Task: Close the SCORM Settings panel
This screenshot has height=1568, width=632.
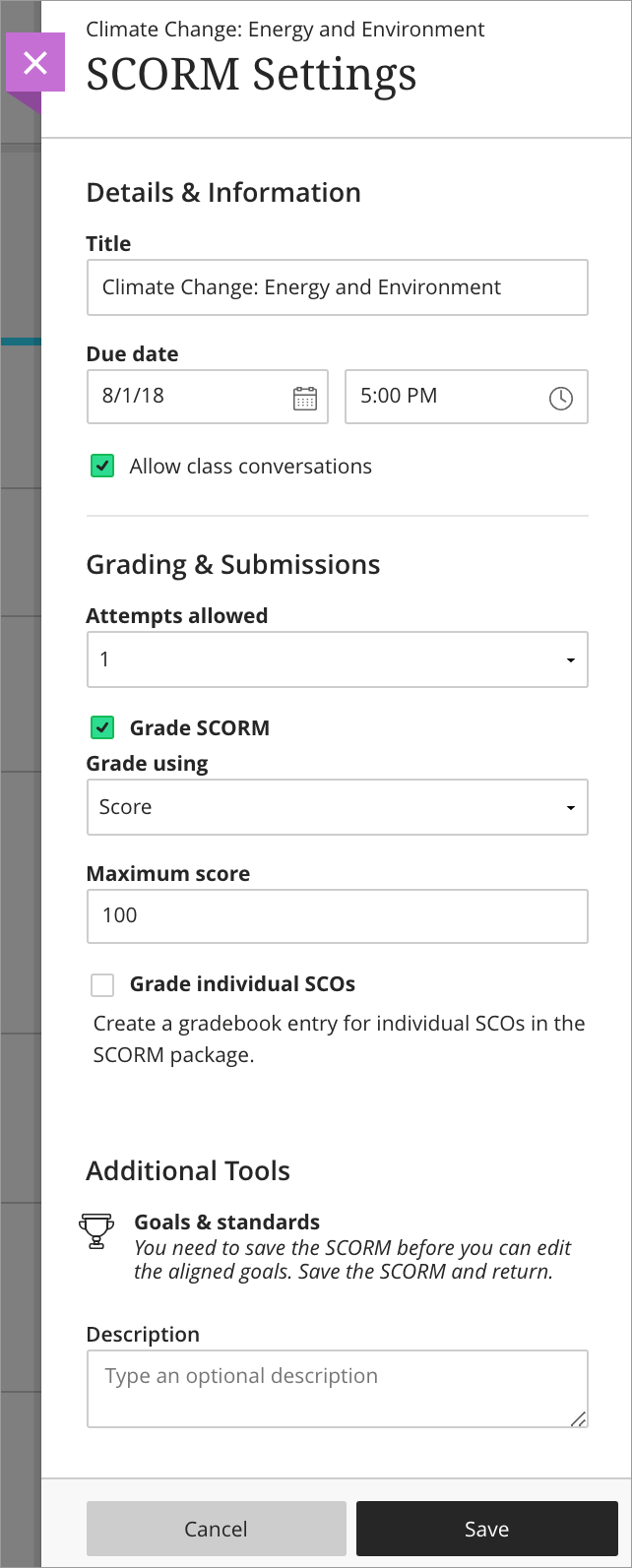Action: (35, 63)
